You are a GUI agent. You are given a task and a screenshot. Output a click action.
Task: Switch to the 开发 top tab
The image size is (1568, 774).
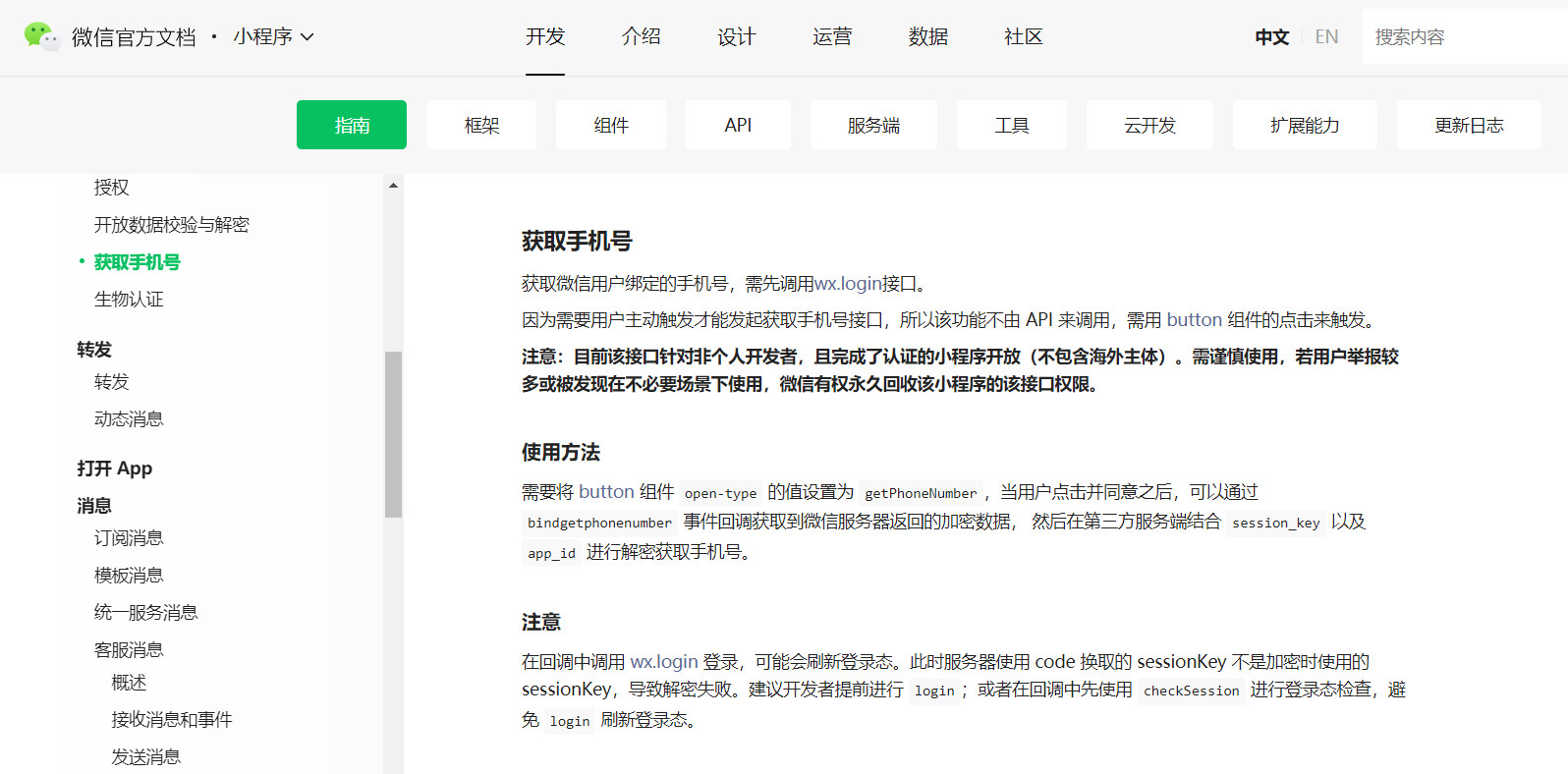(545, 37)
